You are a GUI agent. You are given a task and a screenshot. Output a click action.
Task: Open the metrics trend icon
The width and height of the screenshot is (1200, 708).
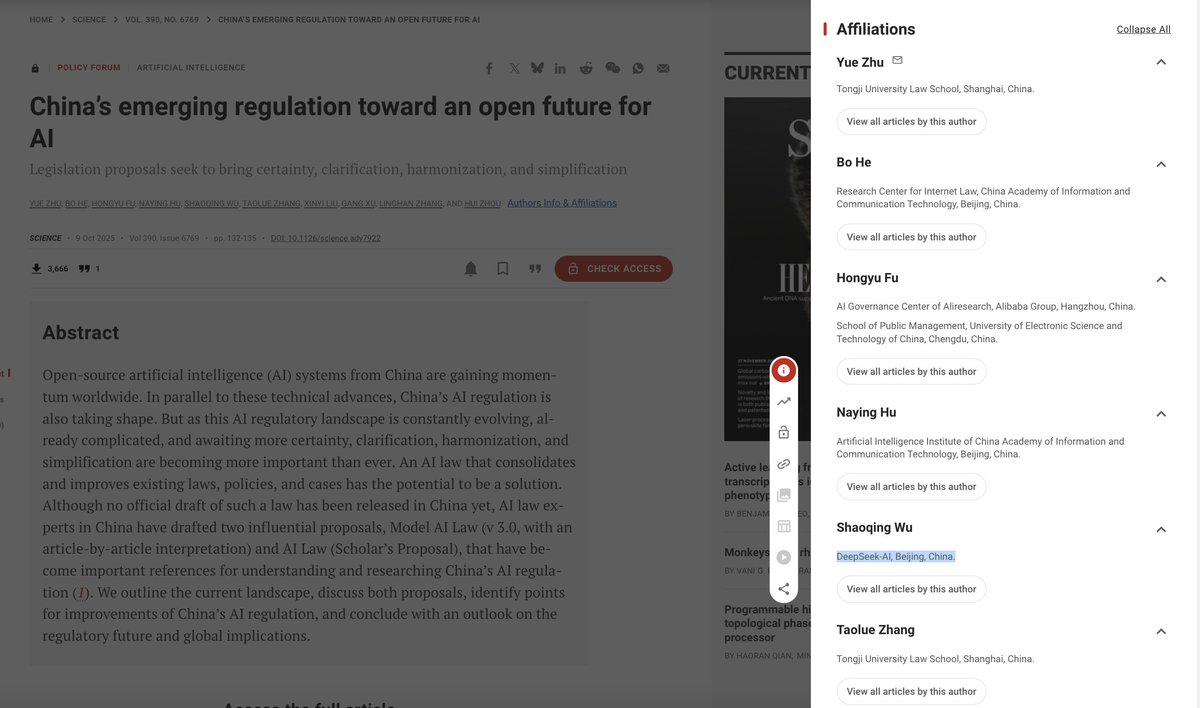784,401
